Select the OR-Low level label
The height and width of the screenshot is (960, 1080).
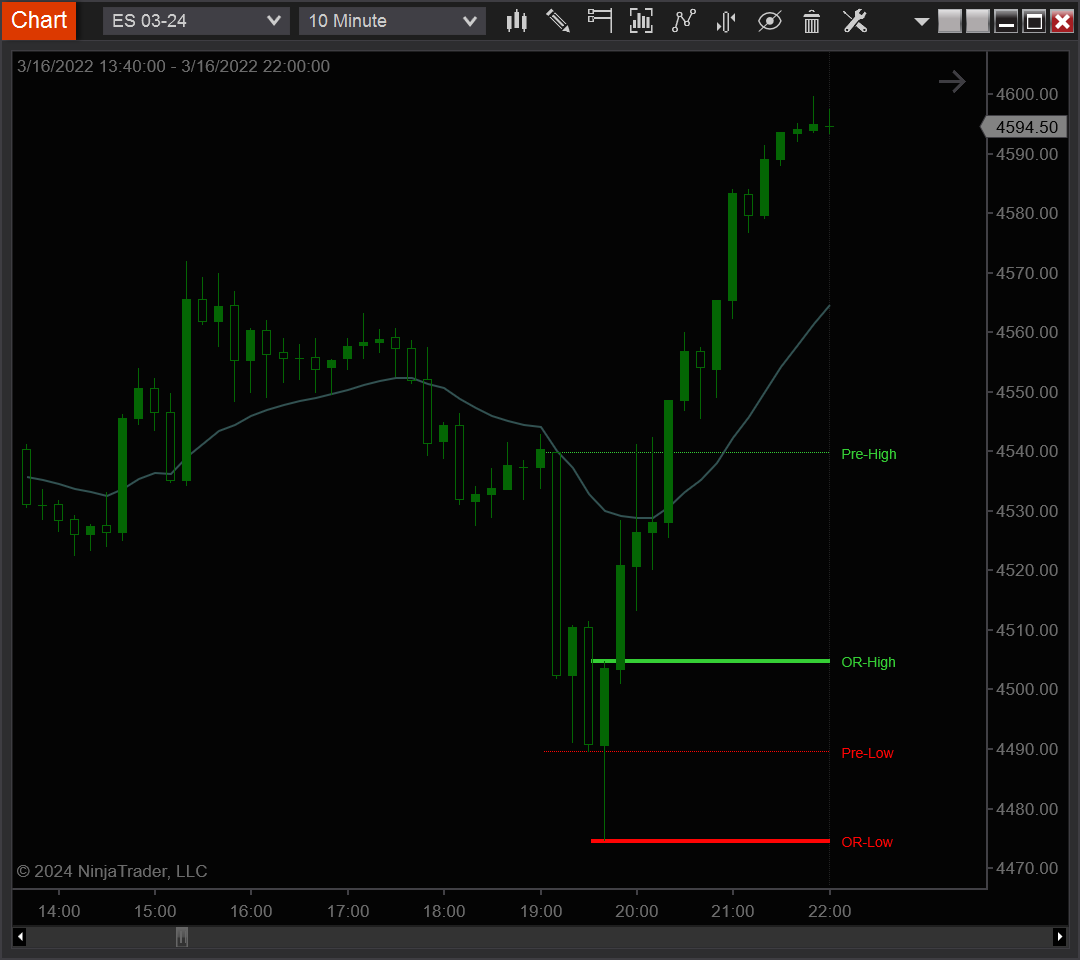tap(866, 842)
